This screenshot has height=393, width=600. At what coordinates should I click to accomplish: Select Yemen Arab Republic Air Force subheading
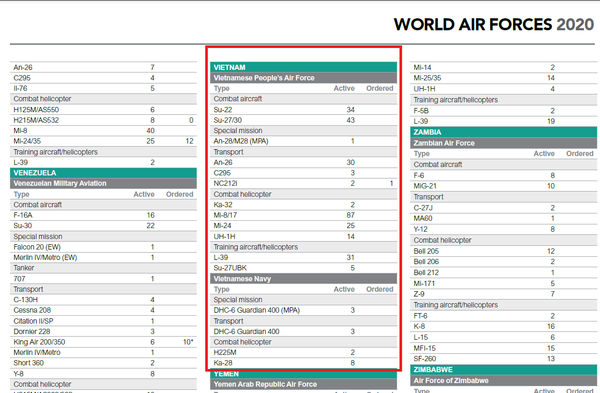coord(303,384)
